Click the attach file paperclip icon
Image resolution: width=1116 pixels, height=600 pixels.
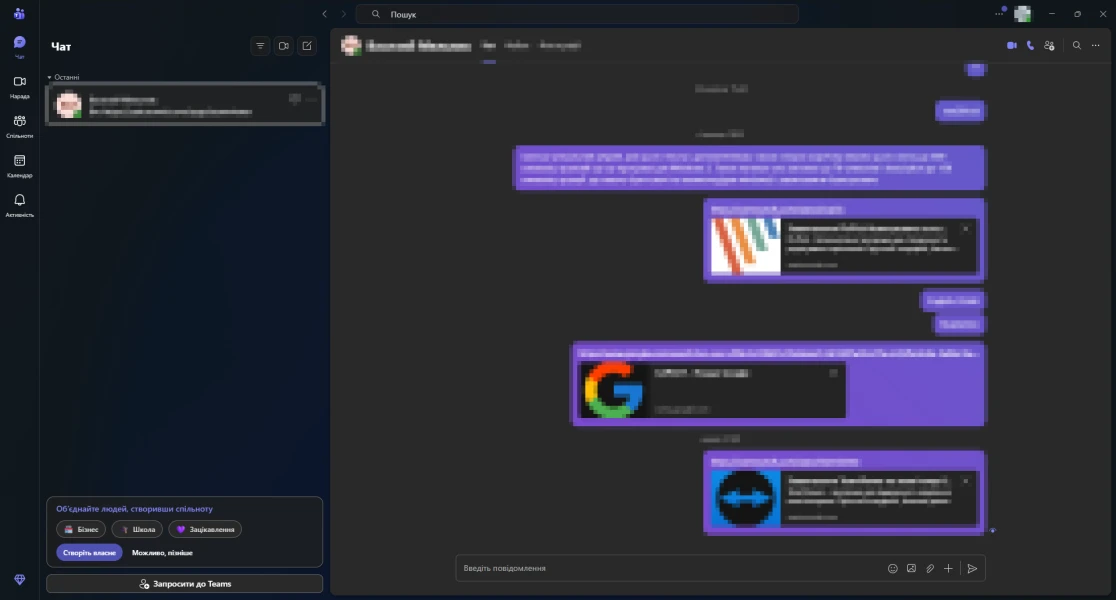tap(930, 568)
